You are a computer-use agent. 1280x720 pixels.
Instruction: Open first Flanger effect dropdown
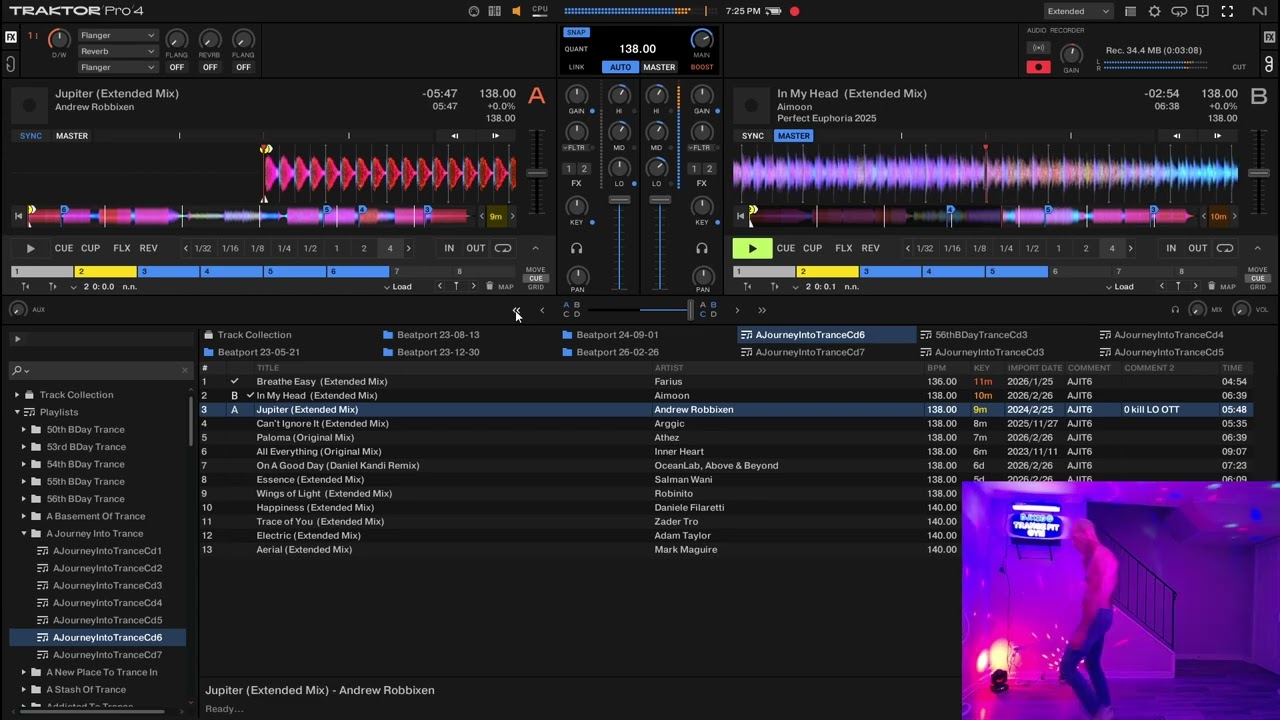(x=117, y=35)
